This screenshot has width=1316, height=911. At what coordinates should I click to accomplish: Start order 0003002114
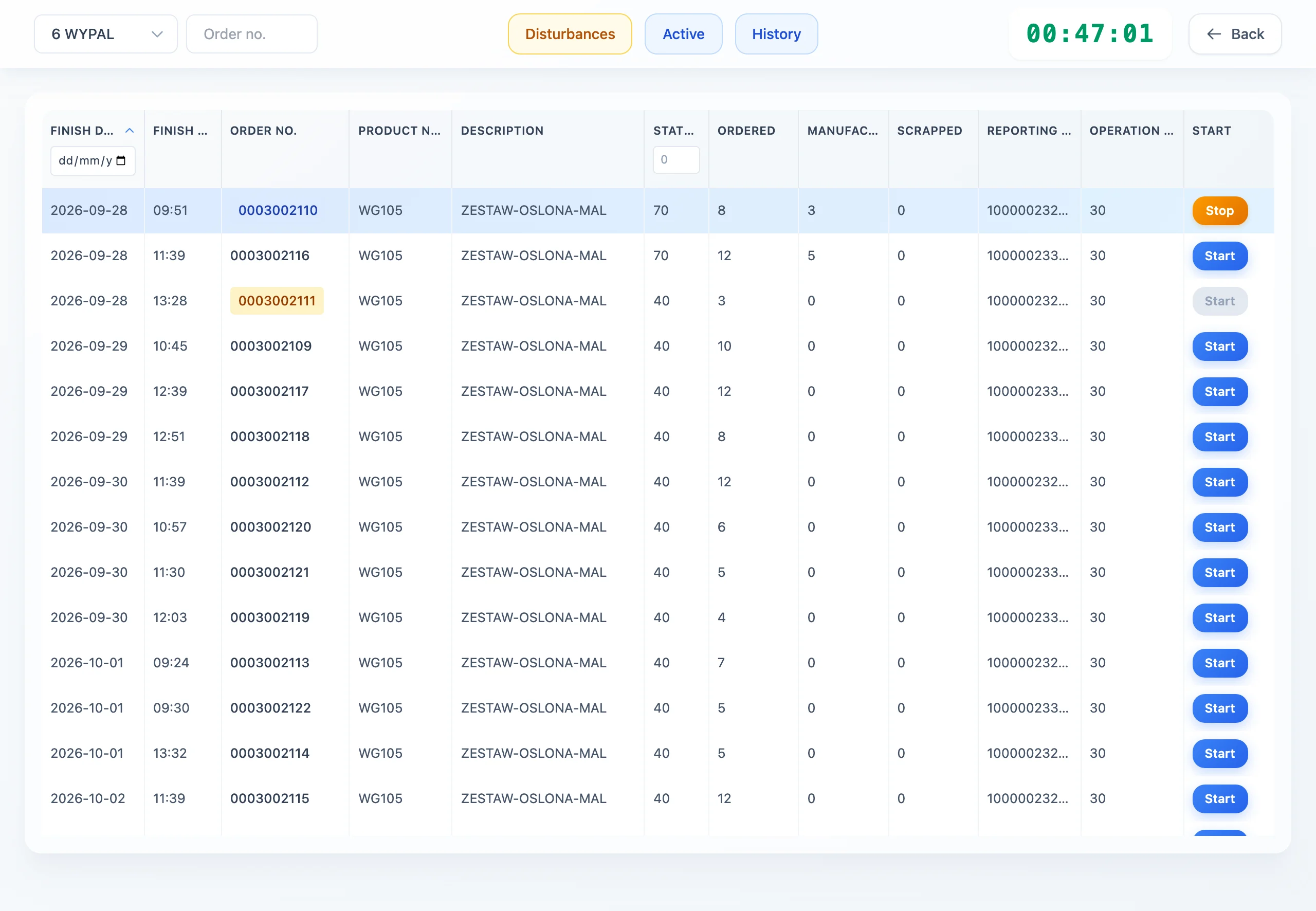[x=1219, y=754]
